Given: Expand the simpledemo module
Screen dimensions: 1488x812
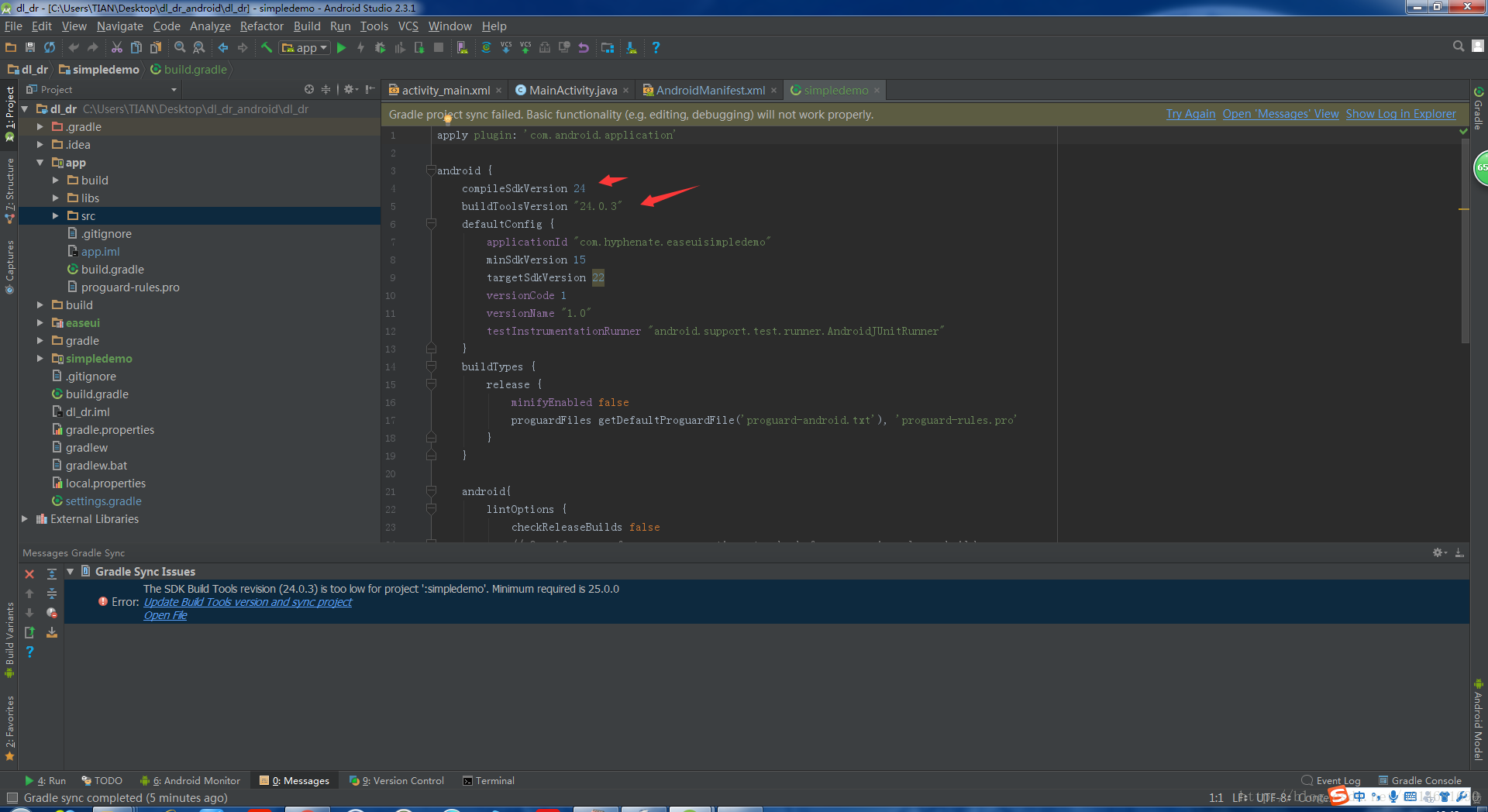Looking at the screenshot, I should coord(40,359).
